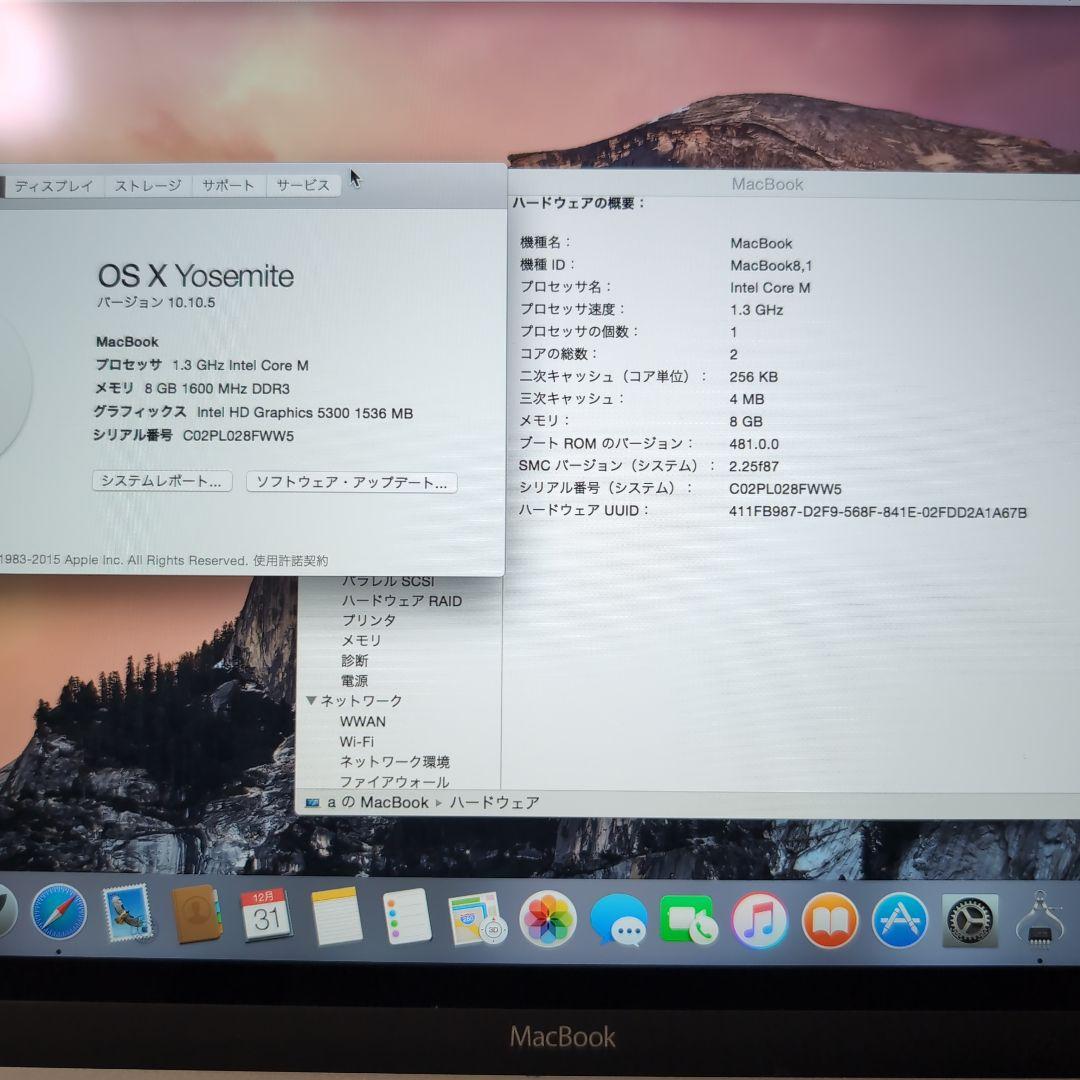
Task: Click the 1.3 GHz processor speed value
Action: (756, 310)
